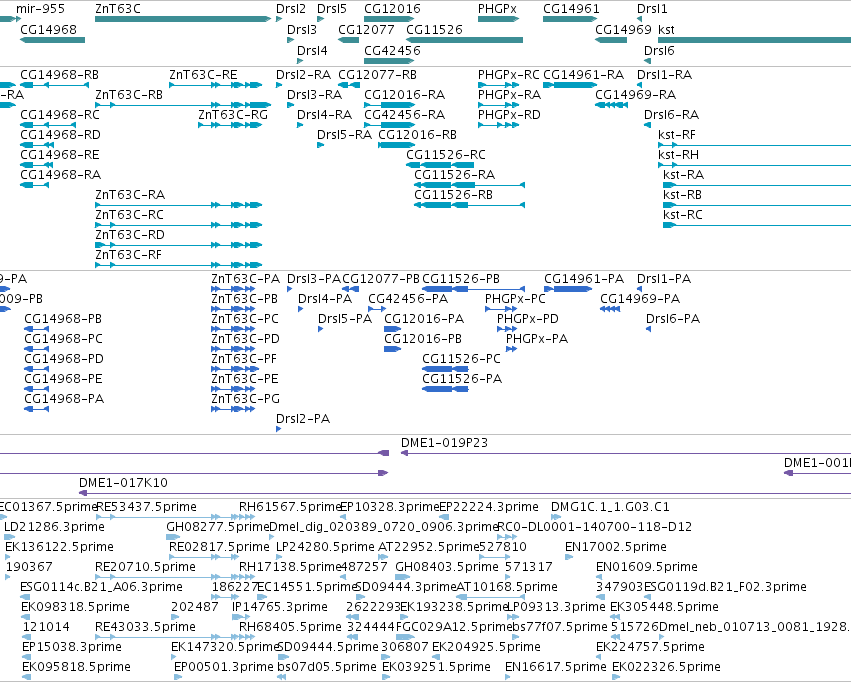Screen dimensions: 851x682
Task: Open the CG14968 gene label
Action: [48, 29]
